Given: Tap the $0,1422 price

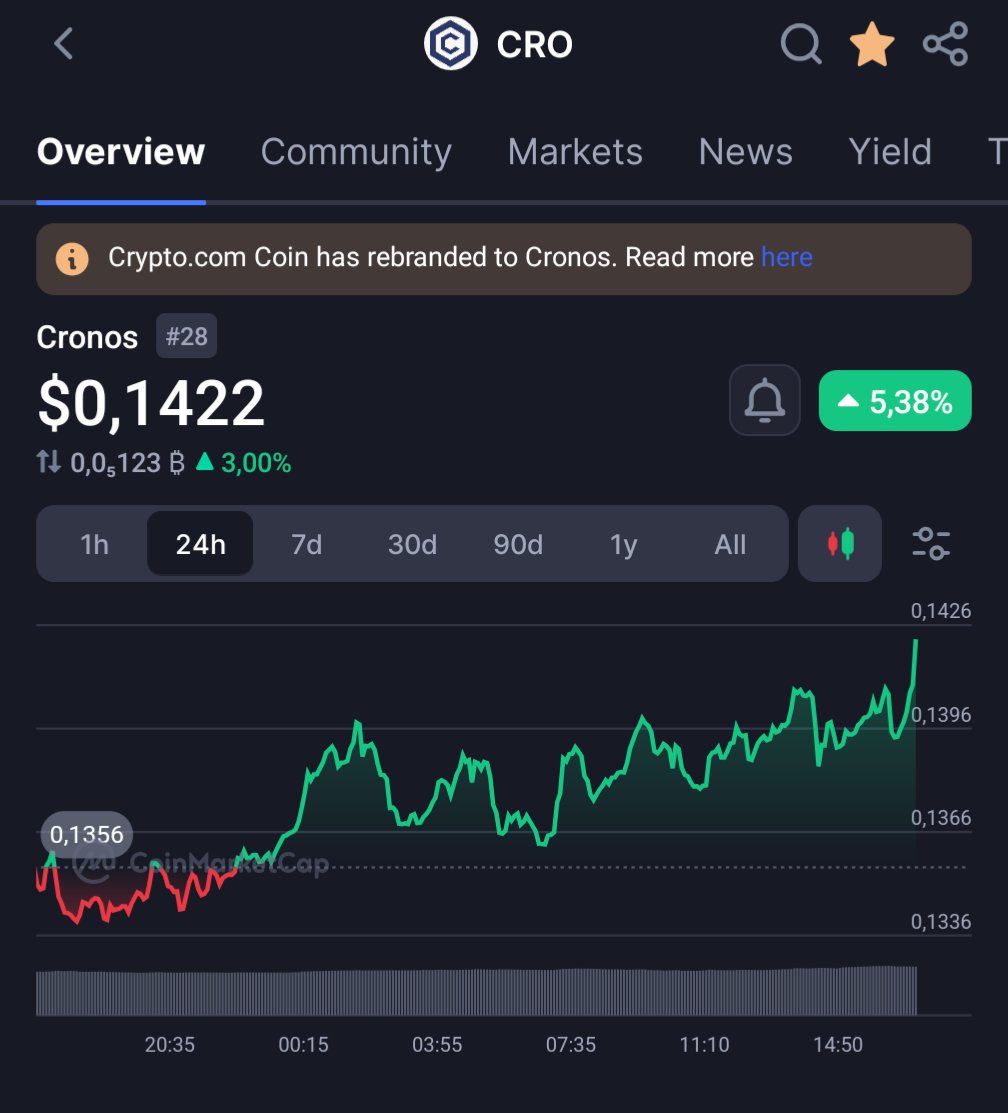Looking at the screenshot, I should pyautogui.click(x=151, y=403).
